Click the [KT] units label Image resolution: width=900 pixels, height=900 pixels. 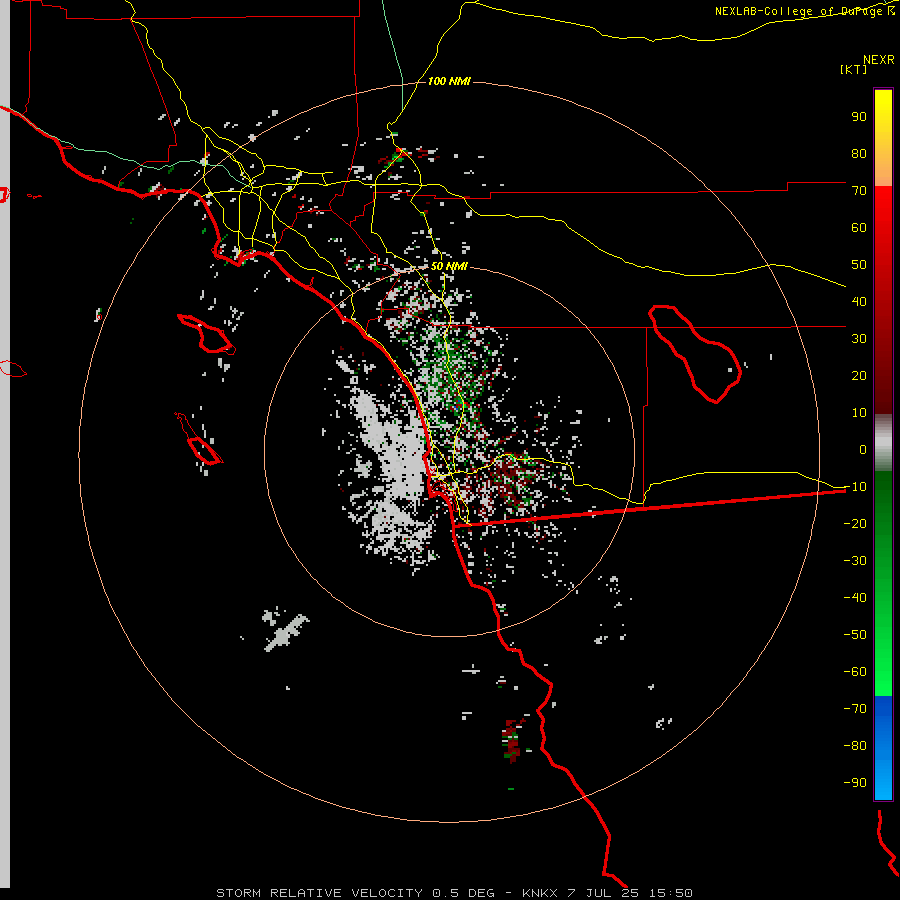[x=854, y=69]
